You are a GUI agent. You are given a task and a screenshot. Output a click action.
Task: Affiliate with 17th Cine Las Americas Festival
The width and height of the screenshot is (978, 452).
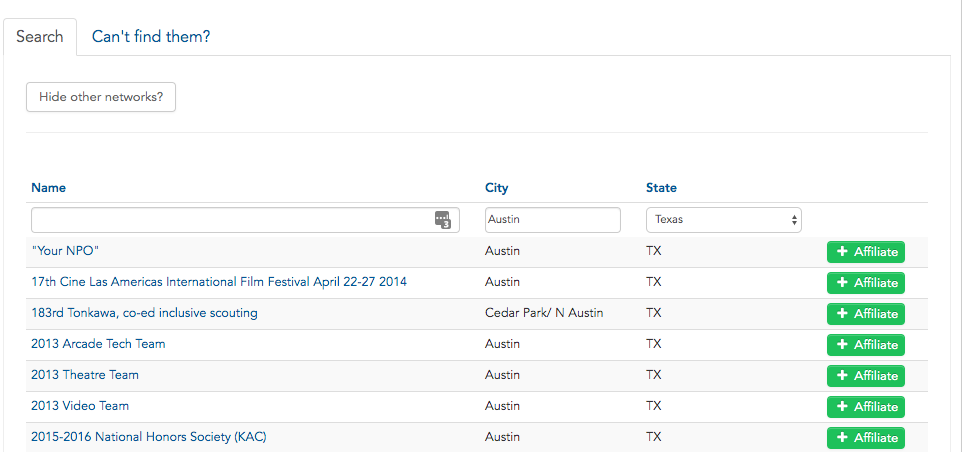click(866, 283)
